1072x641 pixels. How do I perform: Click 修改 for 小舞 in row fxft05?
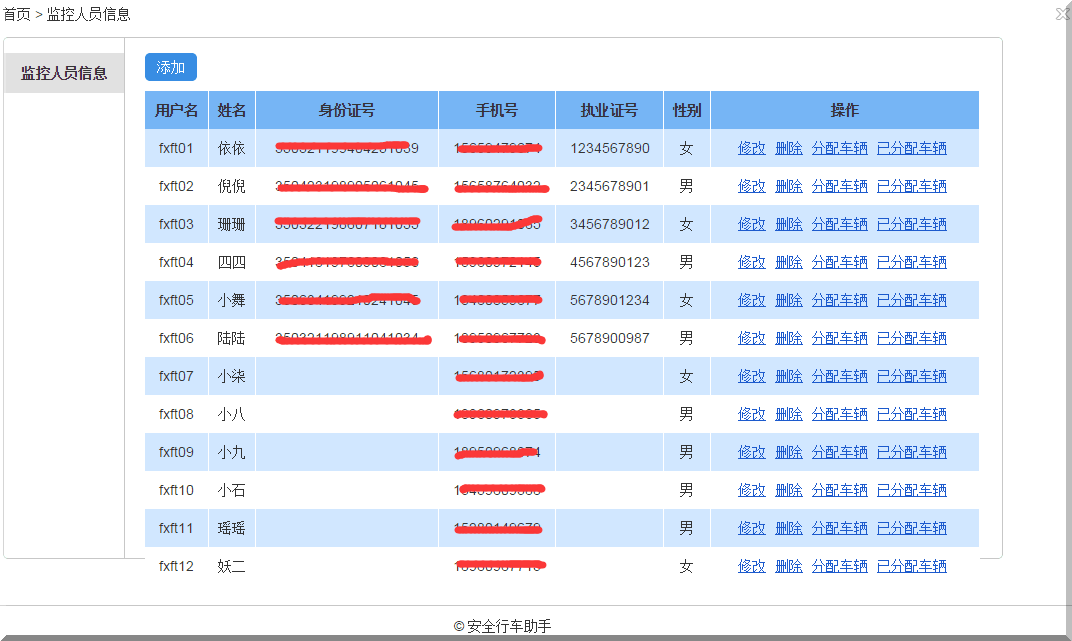pos(751,299)
